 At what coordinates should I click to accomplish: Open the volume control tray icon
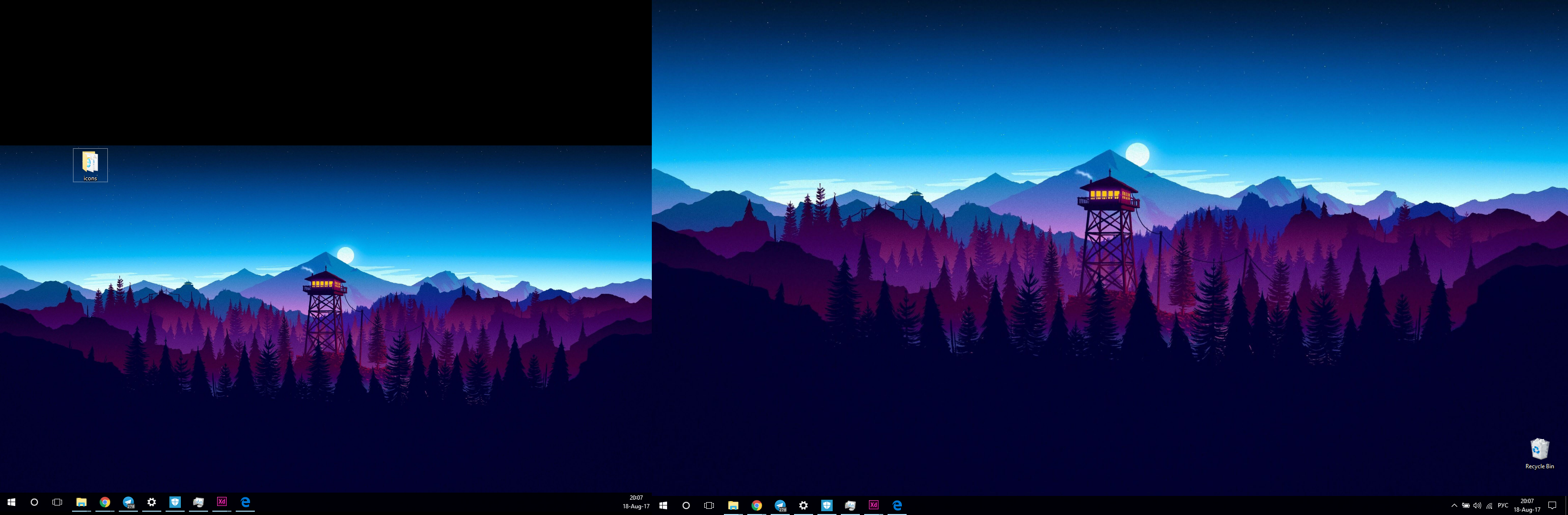tap(1477, 505)
